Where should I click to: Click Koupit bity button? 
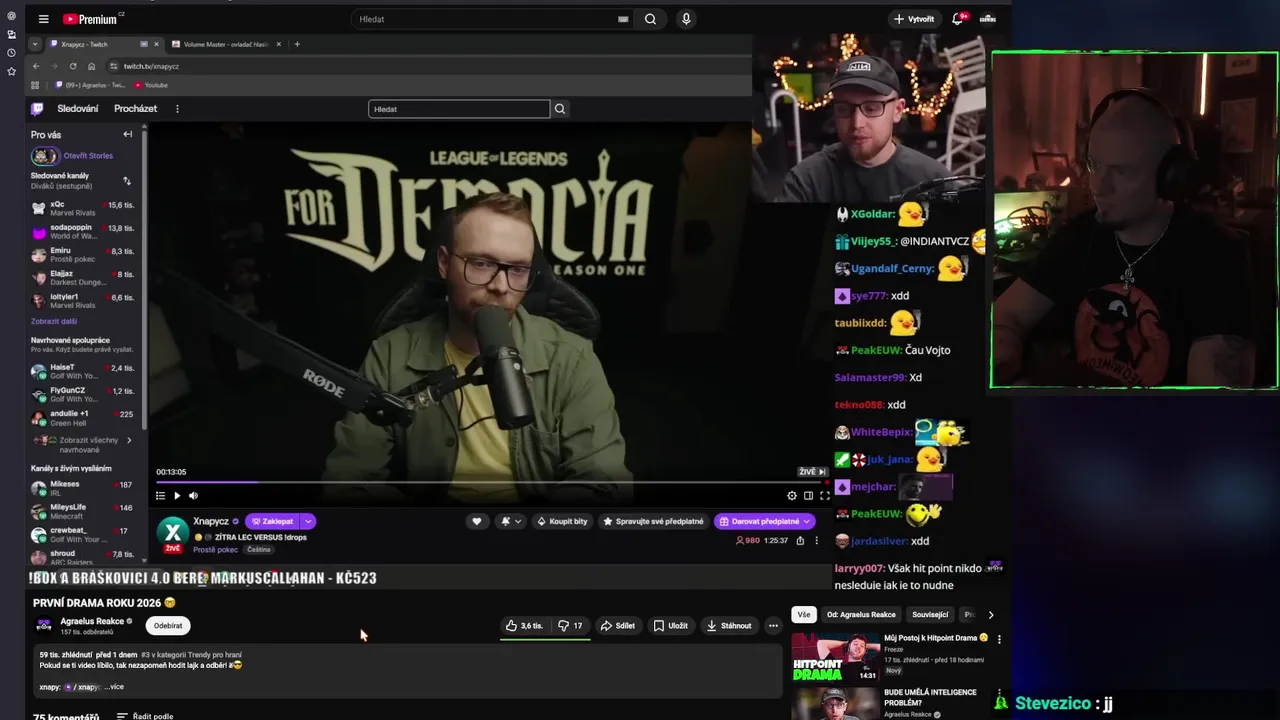(562, 521)
